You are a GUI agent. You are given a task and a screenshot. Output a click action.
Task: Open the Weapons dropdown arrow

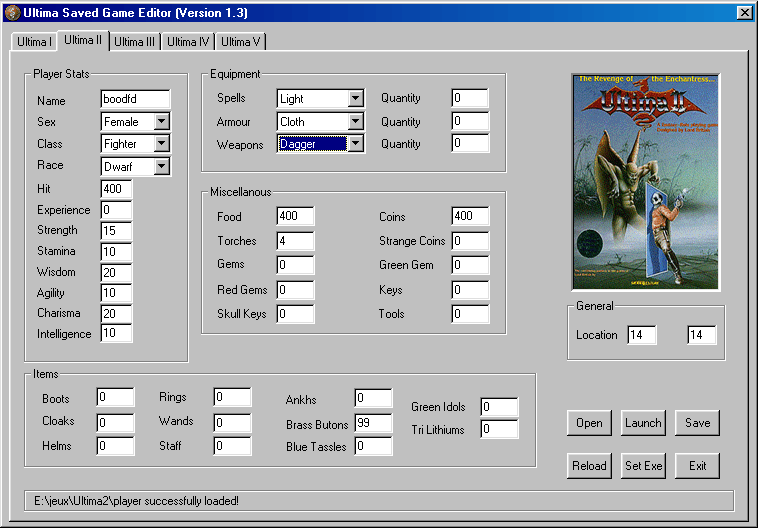point(355,144)
